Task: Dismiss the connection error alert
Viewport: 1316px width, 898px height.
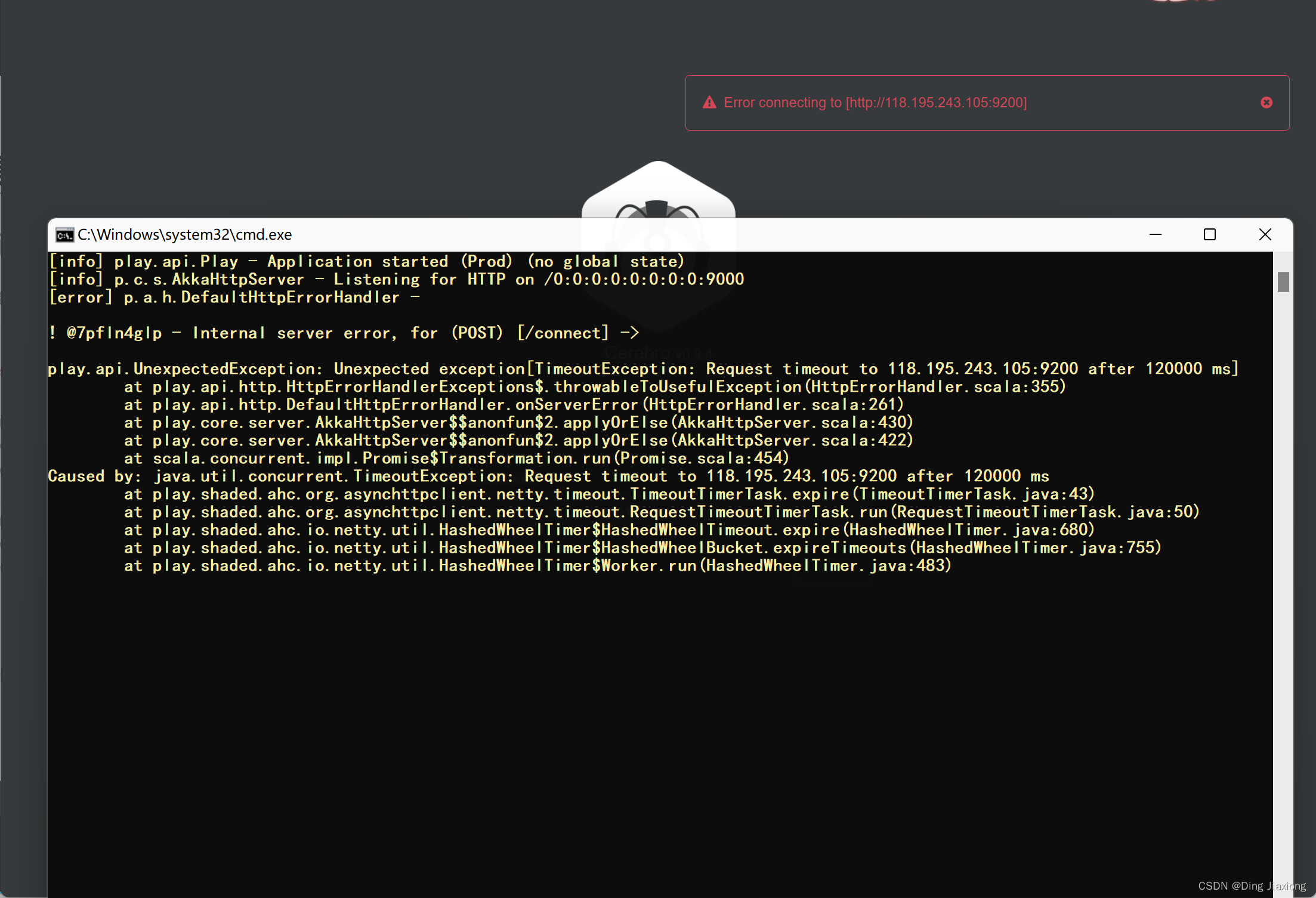Action: coord(1266,103)
